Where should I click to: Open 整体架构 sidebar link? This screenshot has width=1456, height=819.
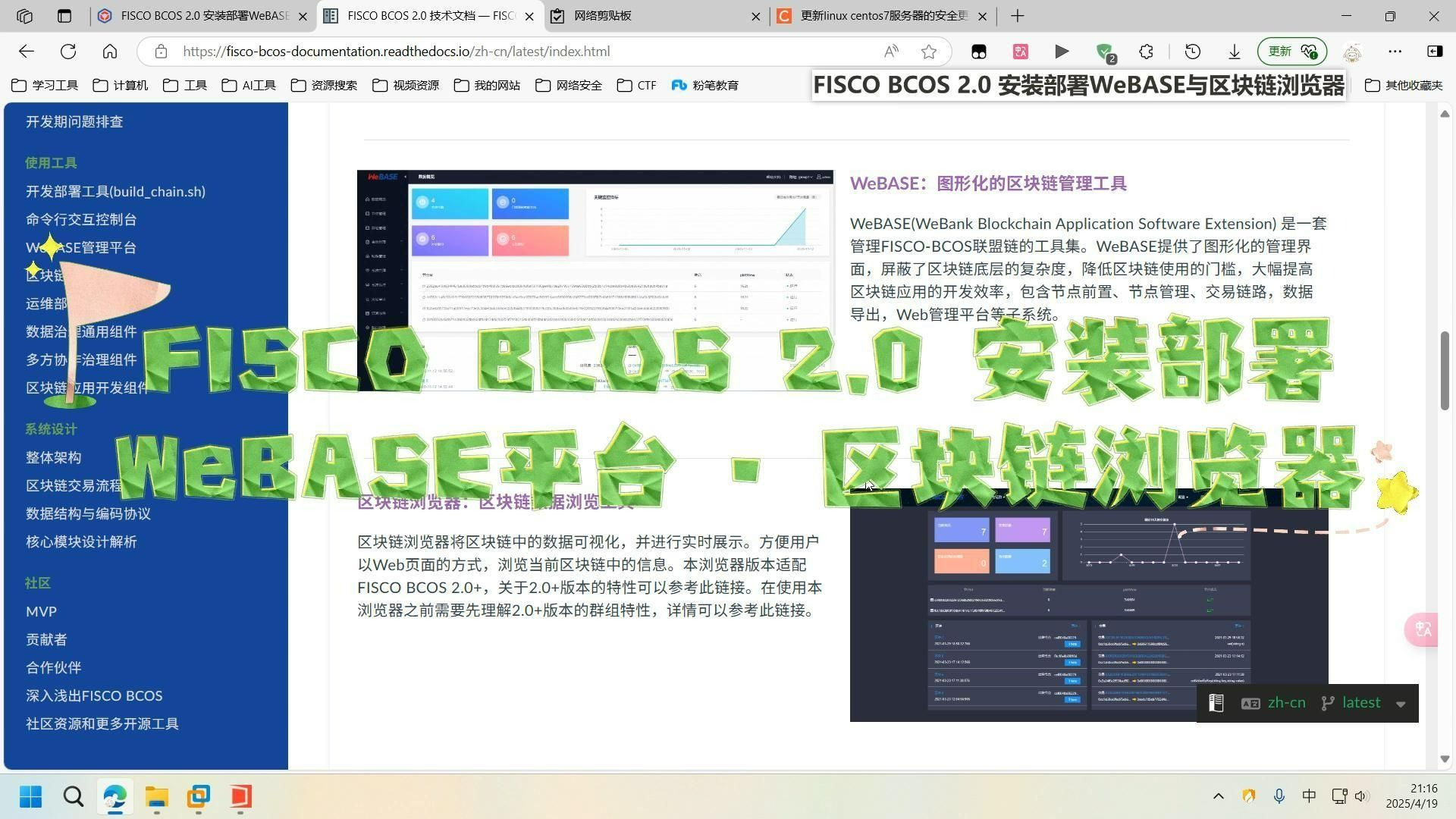pyautogui.click(x=53, y=458)
